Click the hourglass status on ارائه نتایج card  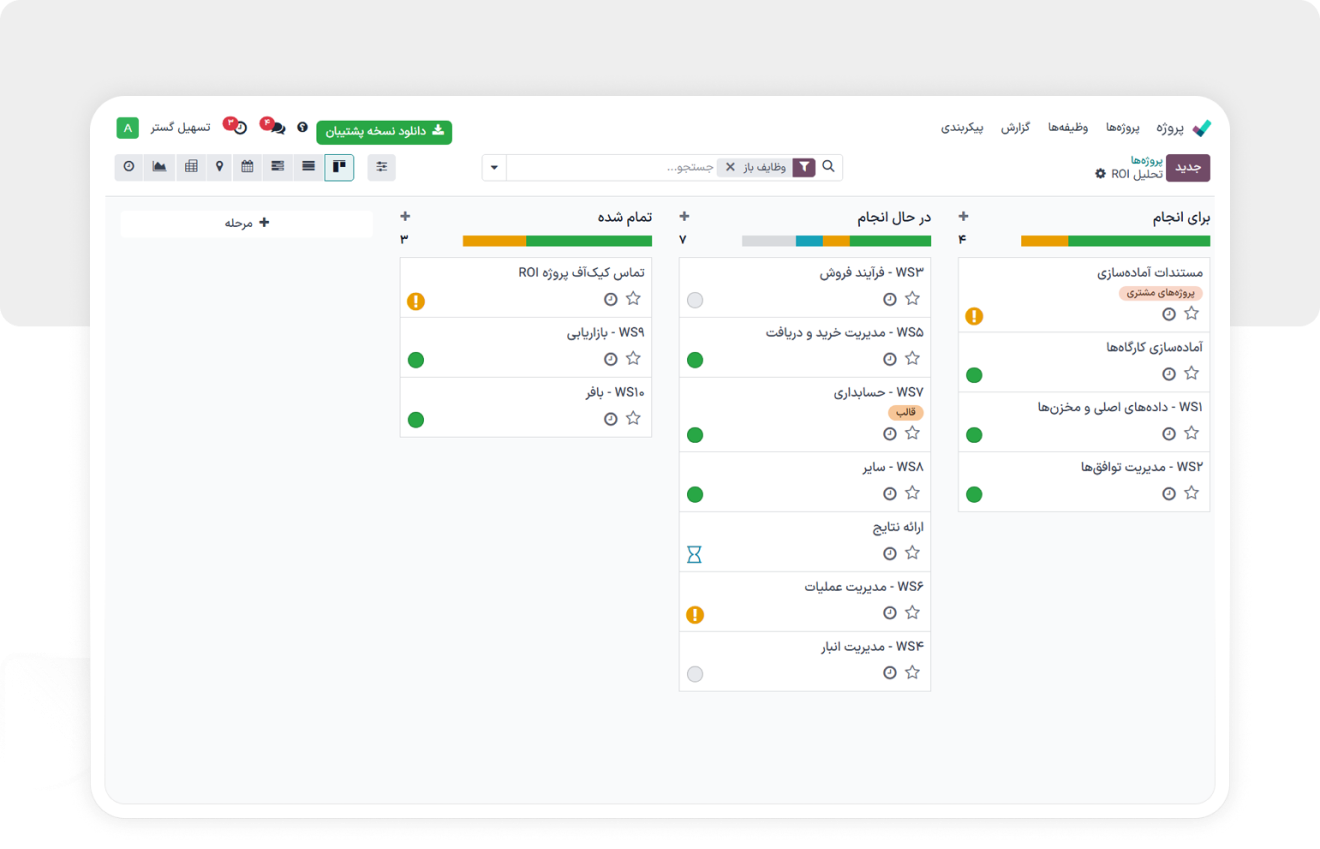pos(694,554)
